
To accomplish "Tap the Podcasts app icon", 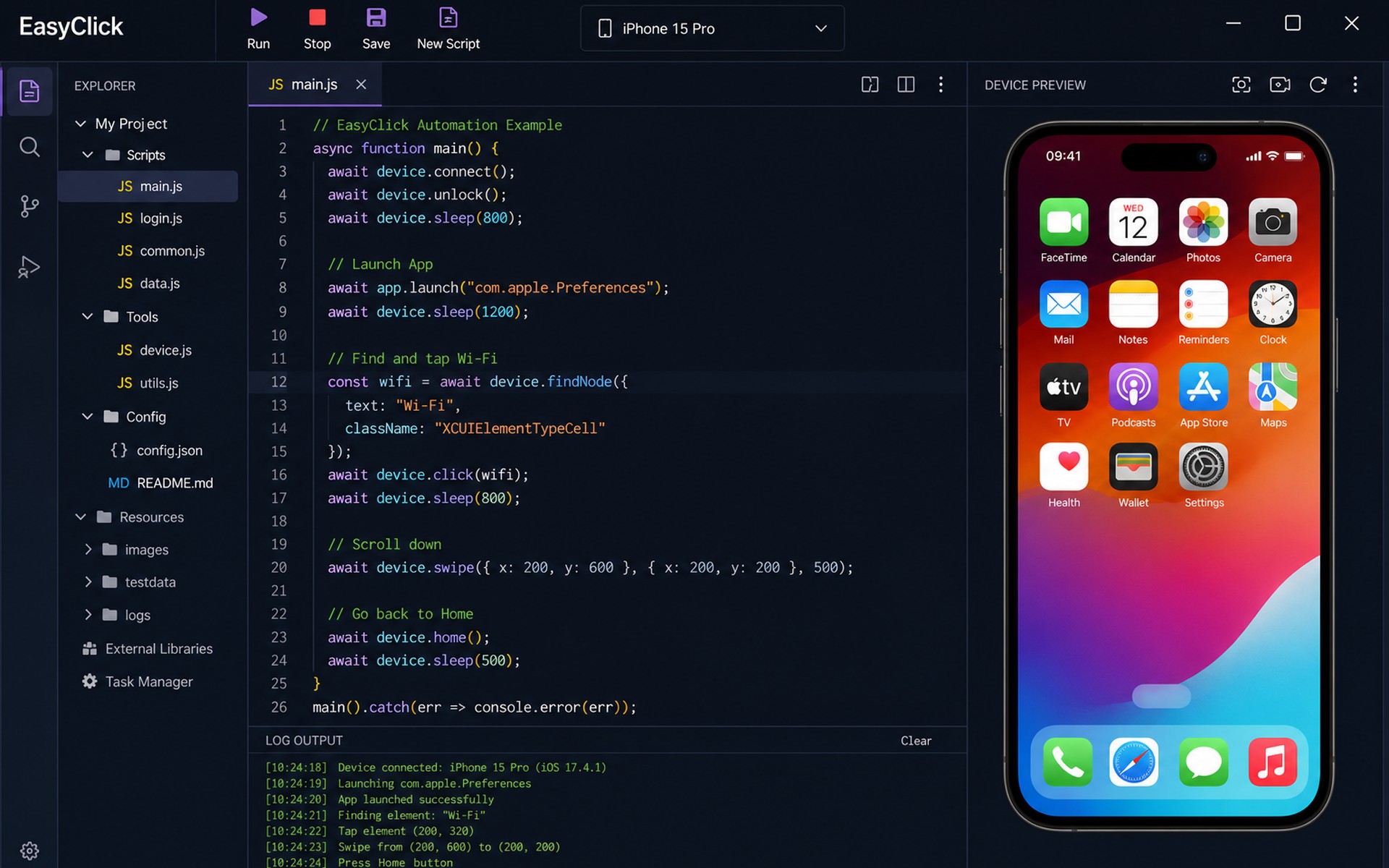I will click(1133, 387).
